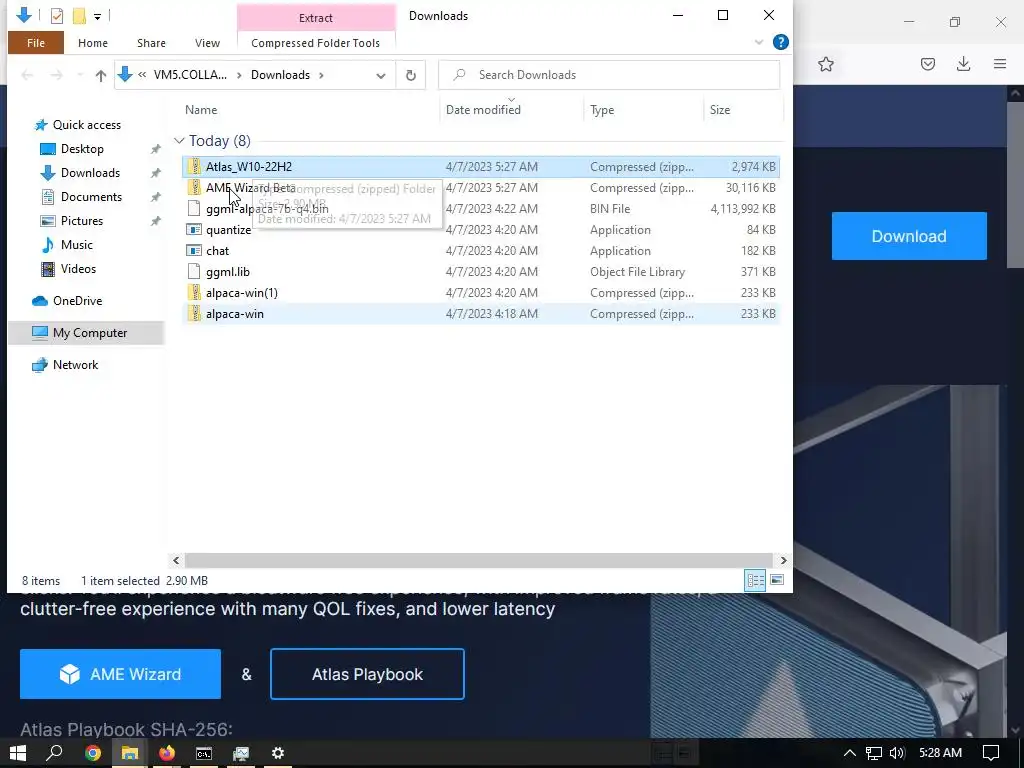Open the Home ribbon tab
This screenshot has height=768, width=1024.
93,43
